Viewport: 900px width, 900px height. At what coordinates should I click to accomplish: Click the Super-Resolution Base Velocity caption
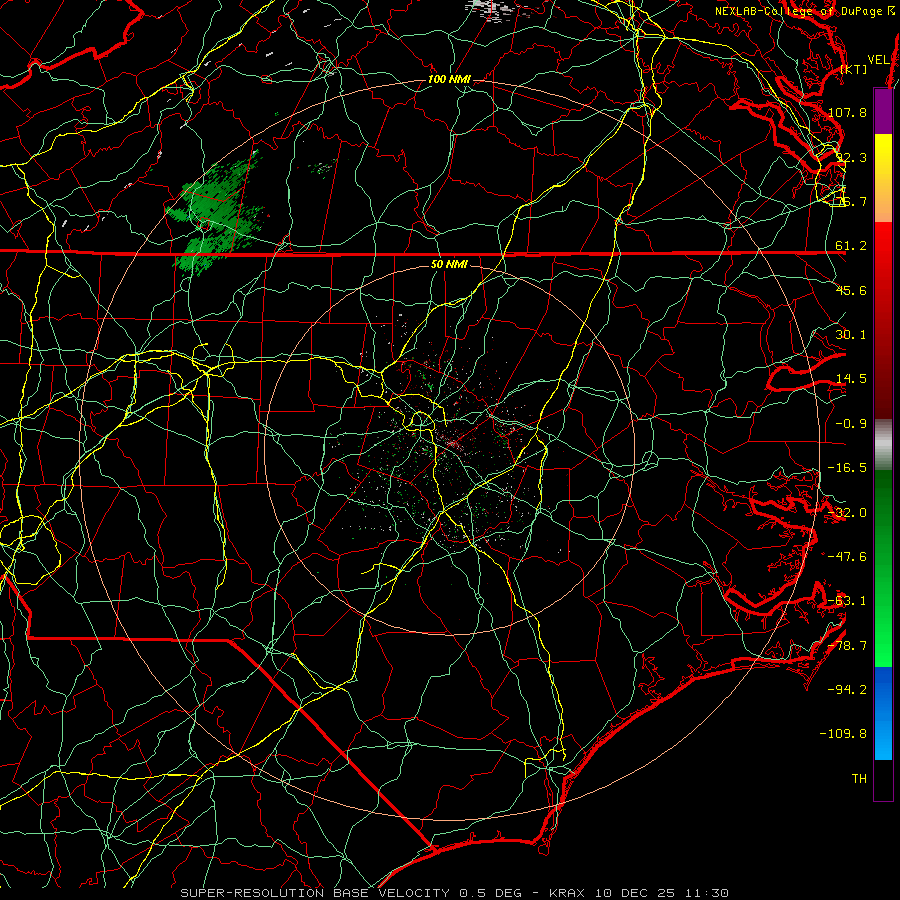point(455,893)
